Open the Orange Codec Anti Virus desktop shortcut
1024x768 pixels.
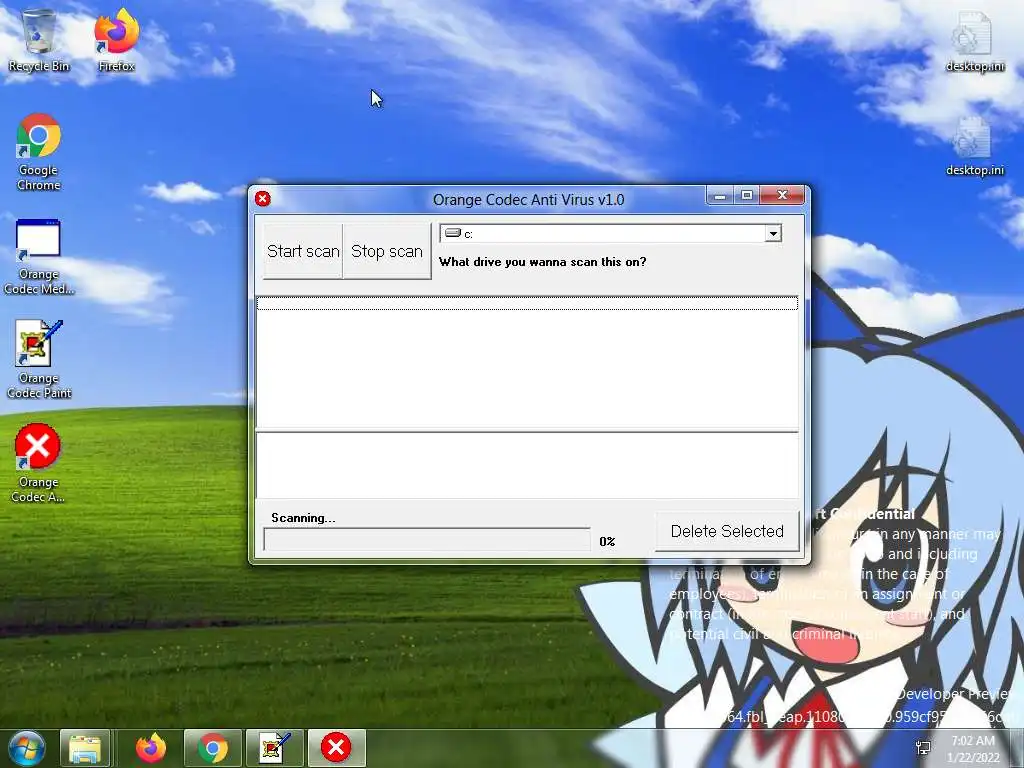point(38,463)
